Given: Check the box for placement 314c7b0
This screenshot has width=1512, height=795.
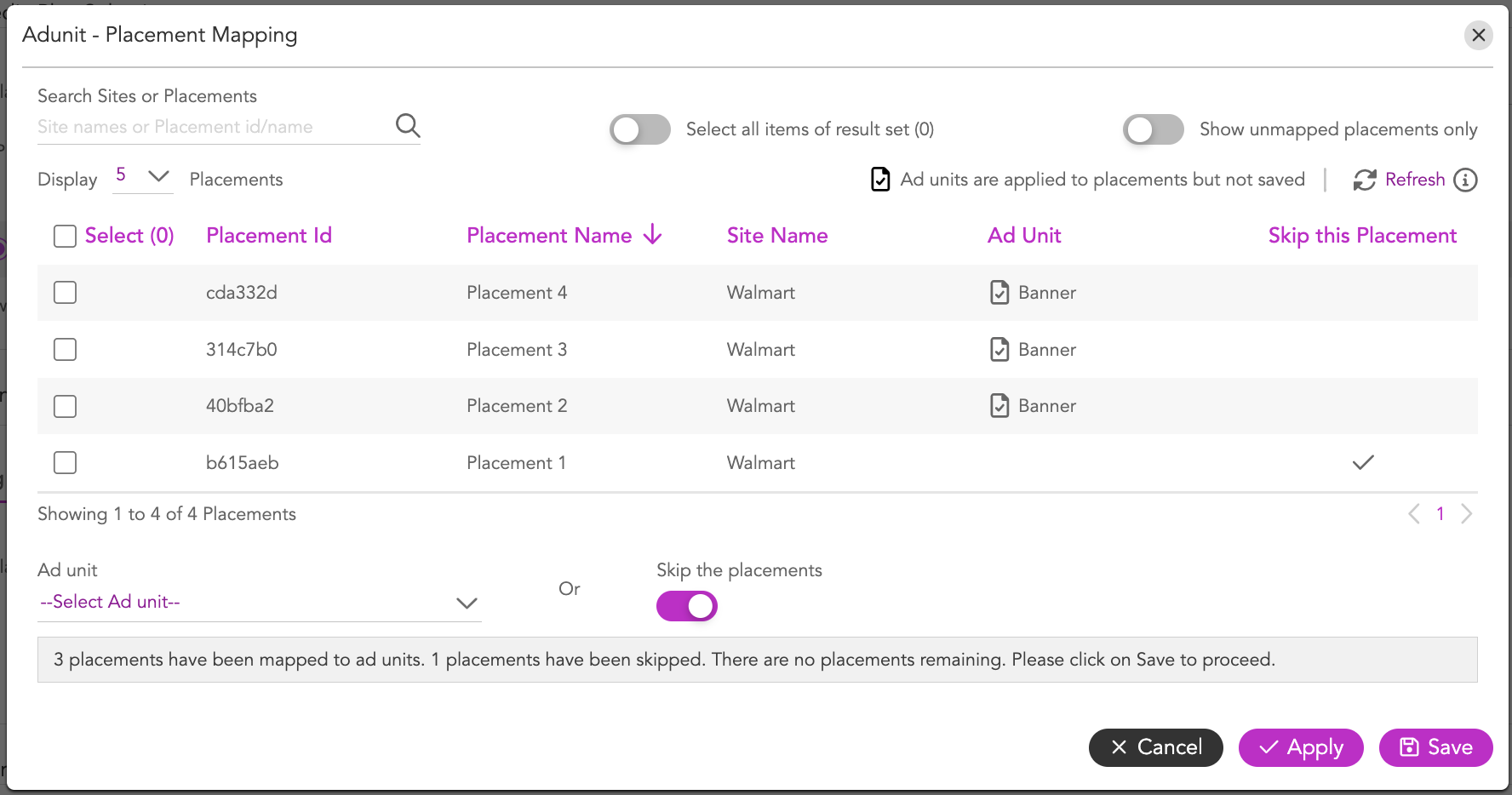Looking at the screenshot, I should [x=65, y=349].
